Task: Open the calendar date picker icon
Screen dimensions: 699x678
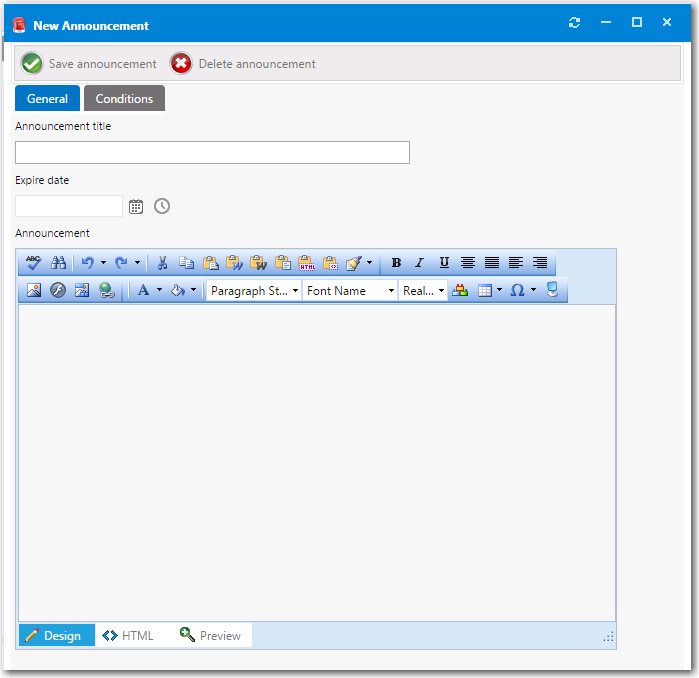Action: (x=137, y=206)
